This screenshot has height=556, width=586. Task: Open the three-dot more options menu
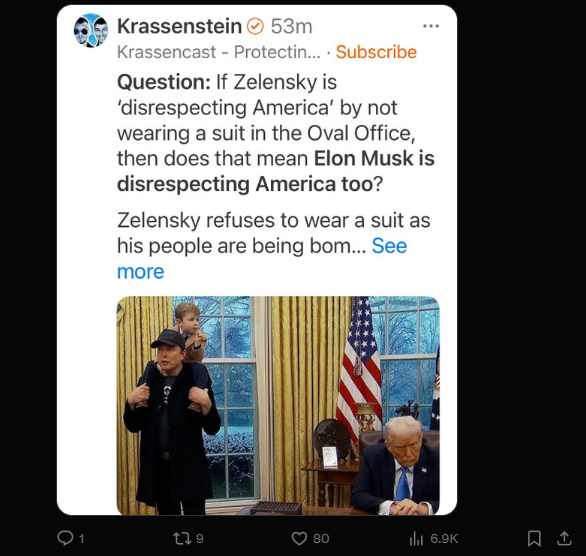431,26
